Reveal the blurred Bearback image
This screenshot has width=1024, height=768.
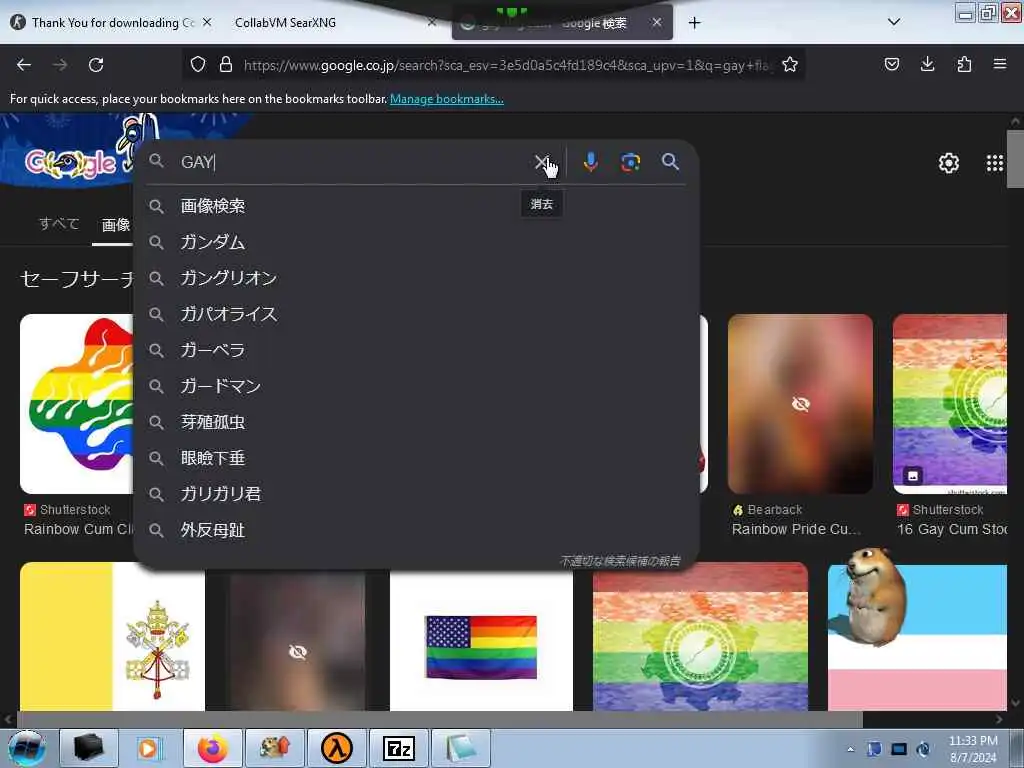800,404
